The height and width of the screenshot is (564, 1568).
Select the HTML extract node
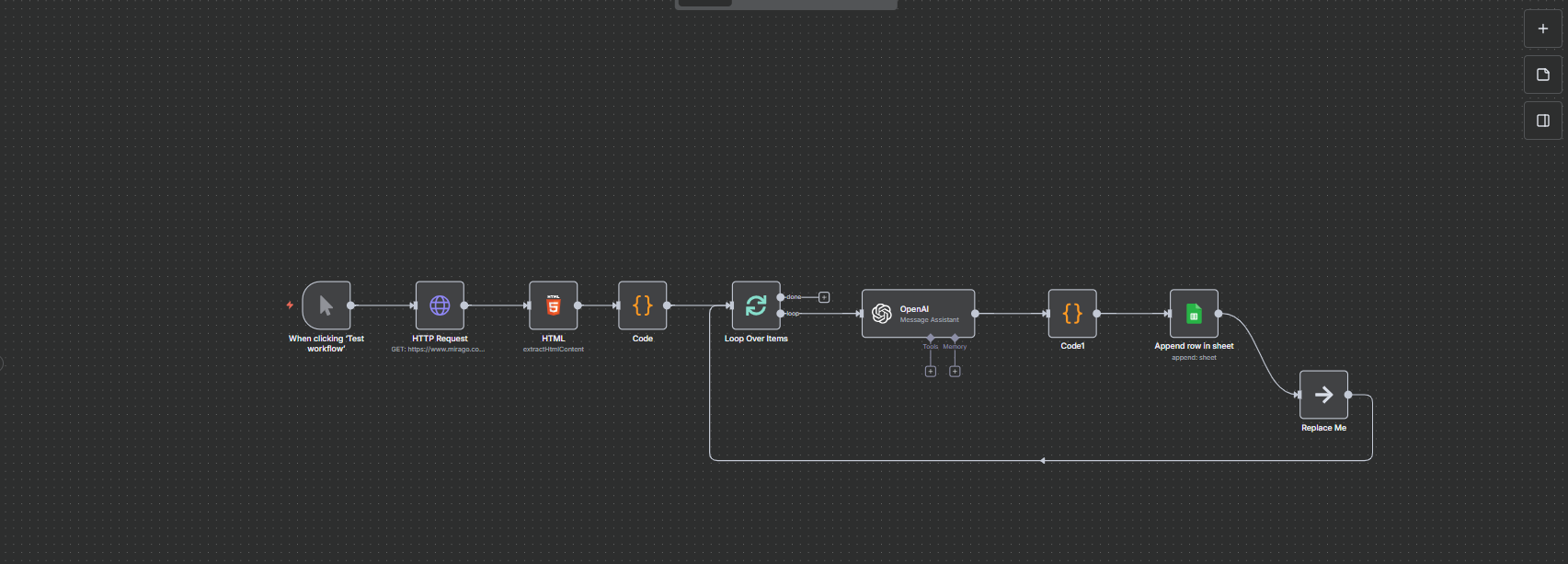[553, 305]
